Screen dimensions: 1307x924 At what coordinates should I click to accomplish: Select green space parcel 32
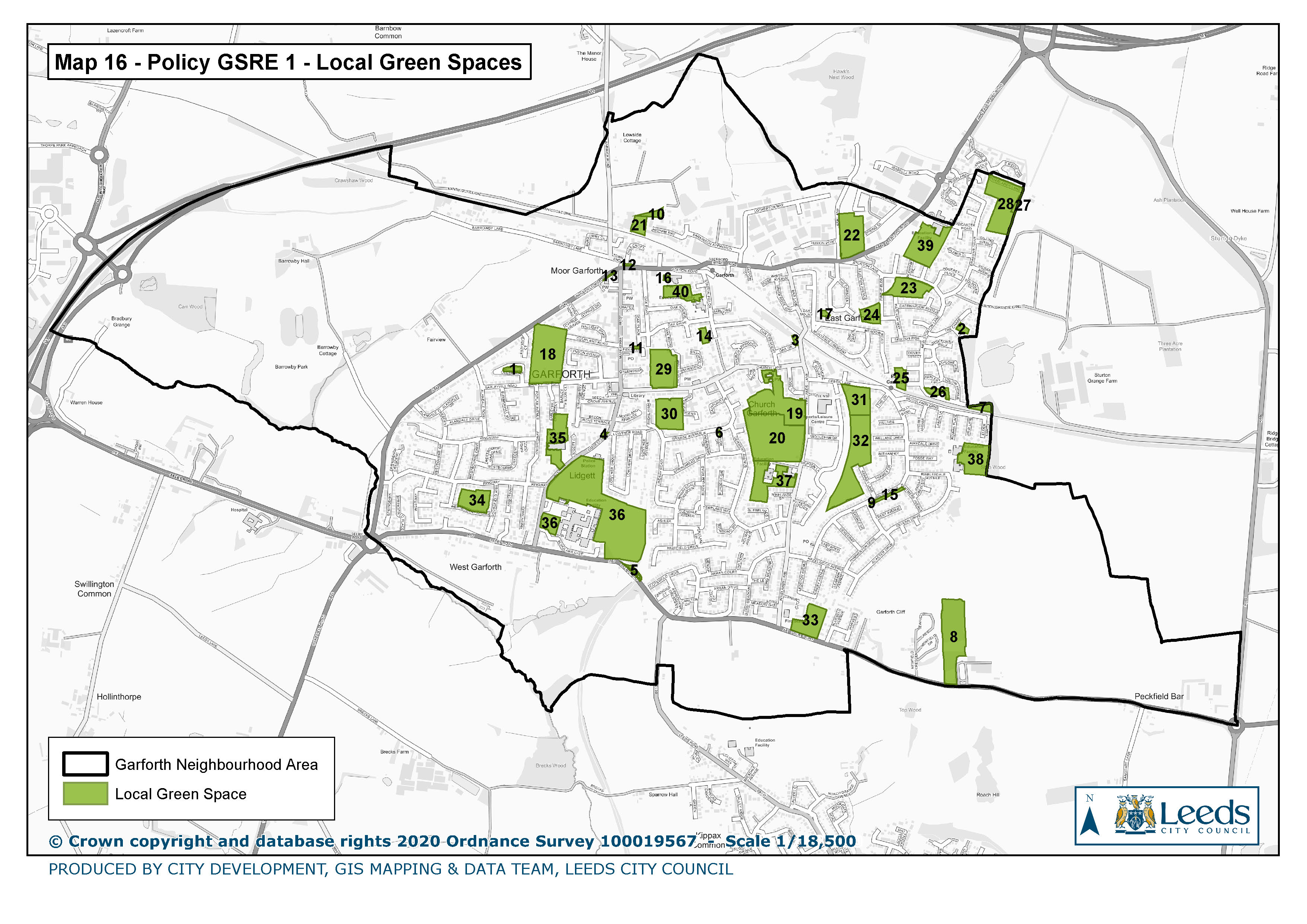[x=860, y=440]
